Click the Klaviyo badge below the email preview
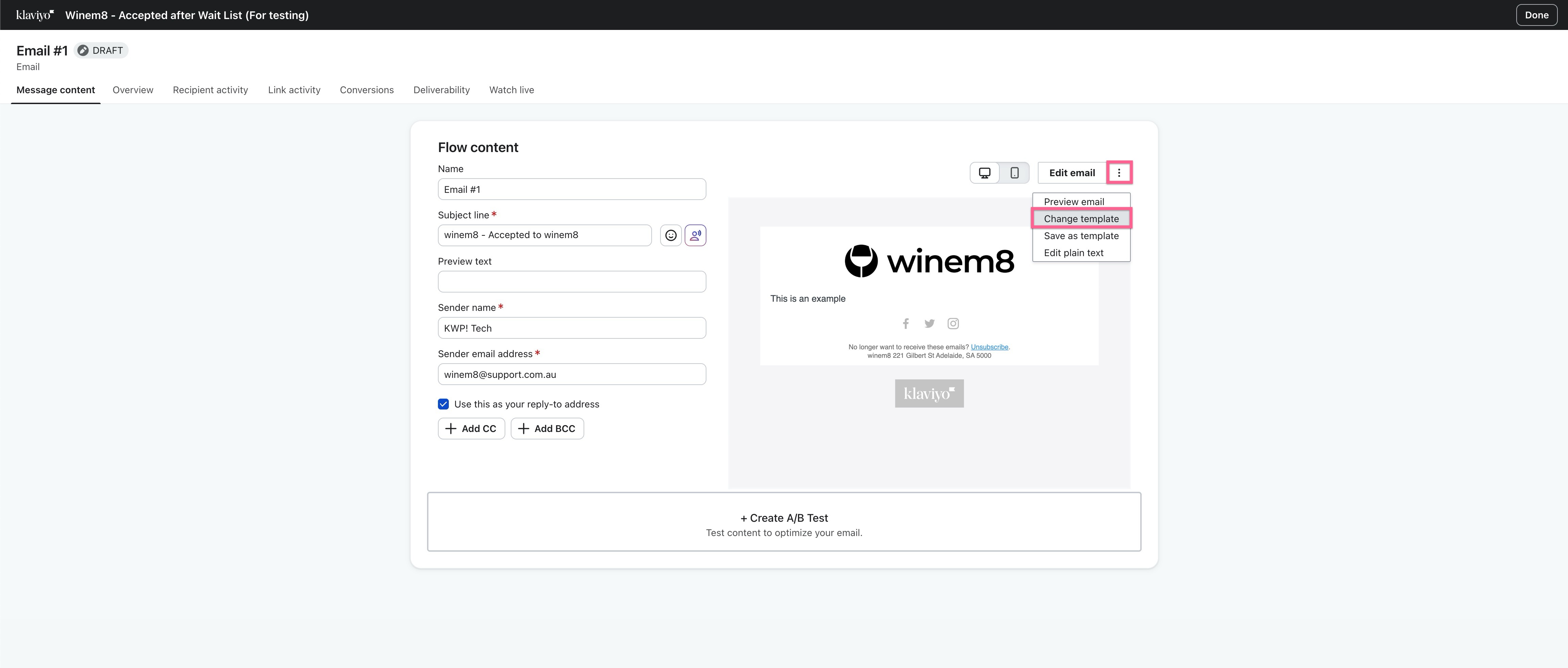This screenshot has height=668, width=1568. 929,394
